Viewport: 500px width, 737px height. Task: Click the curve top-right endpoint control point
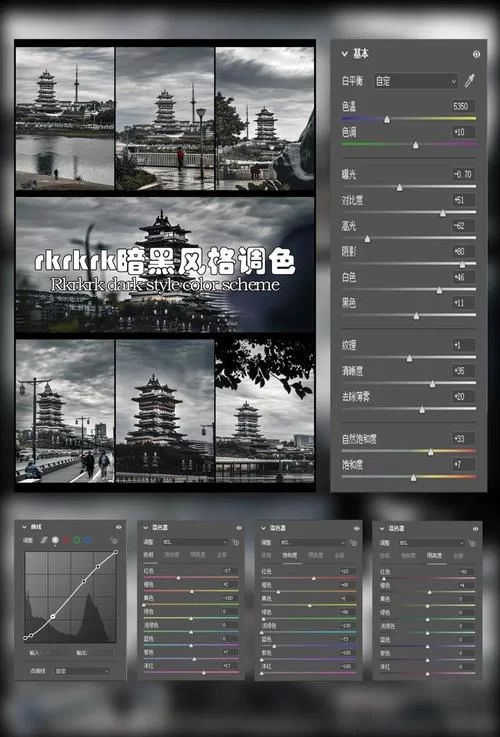point(116,552)
